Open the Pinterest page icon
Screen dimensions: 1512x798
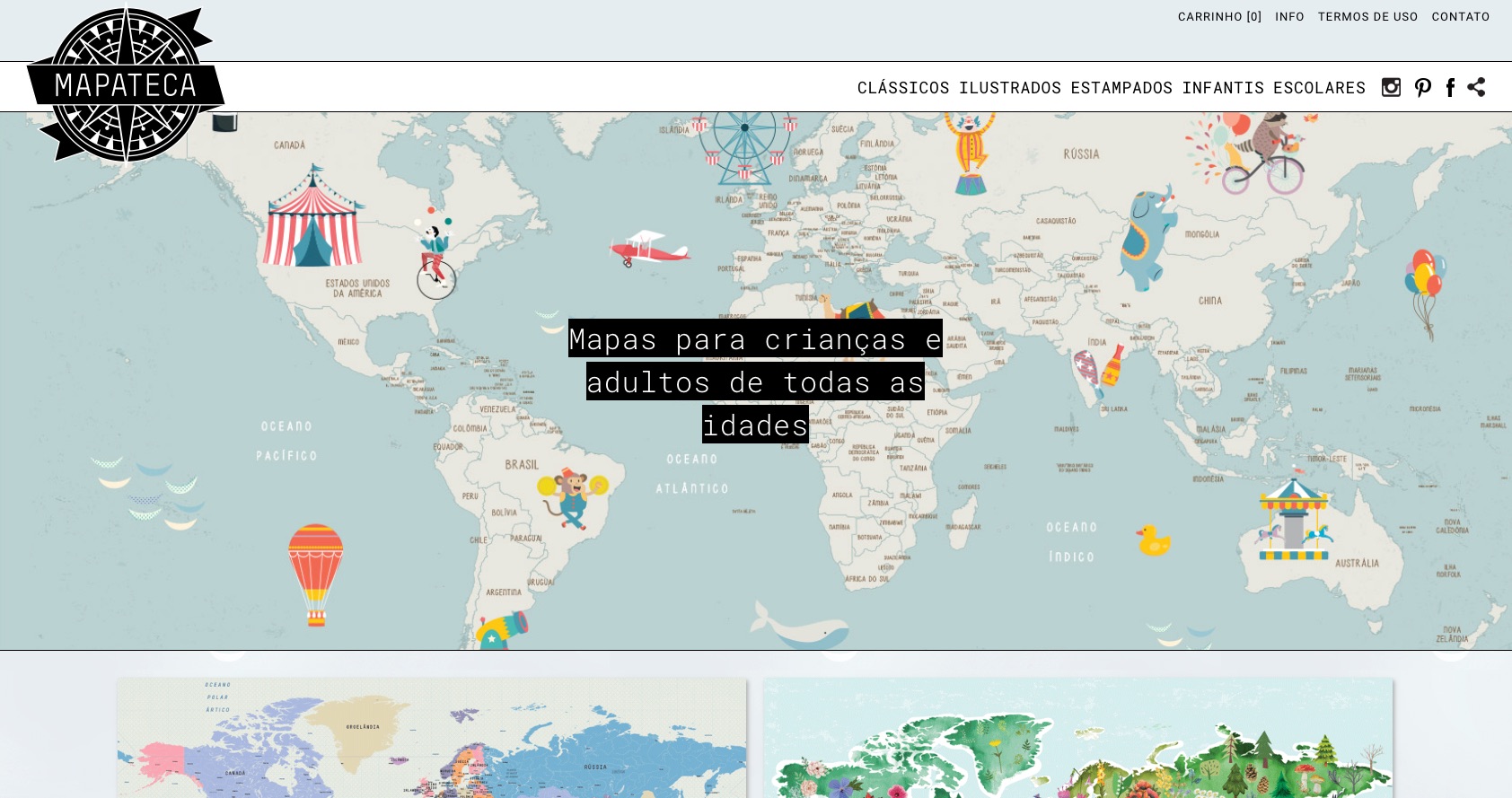click(x=1423, y=87)
